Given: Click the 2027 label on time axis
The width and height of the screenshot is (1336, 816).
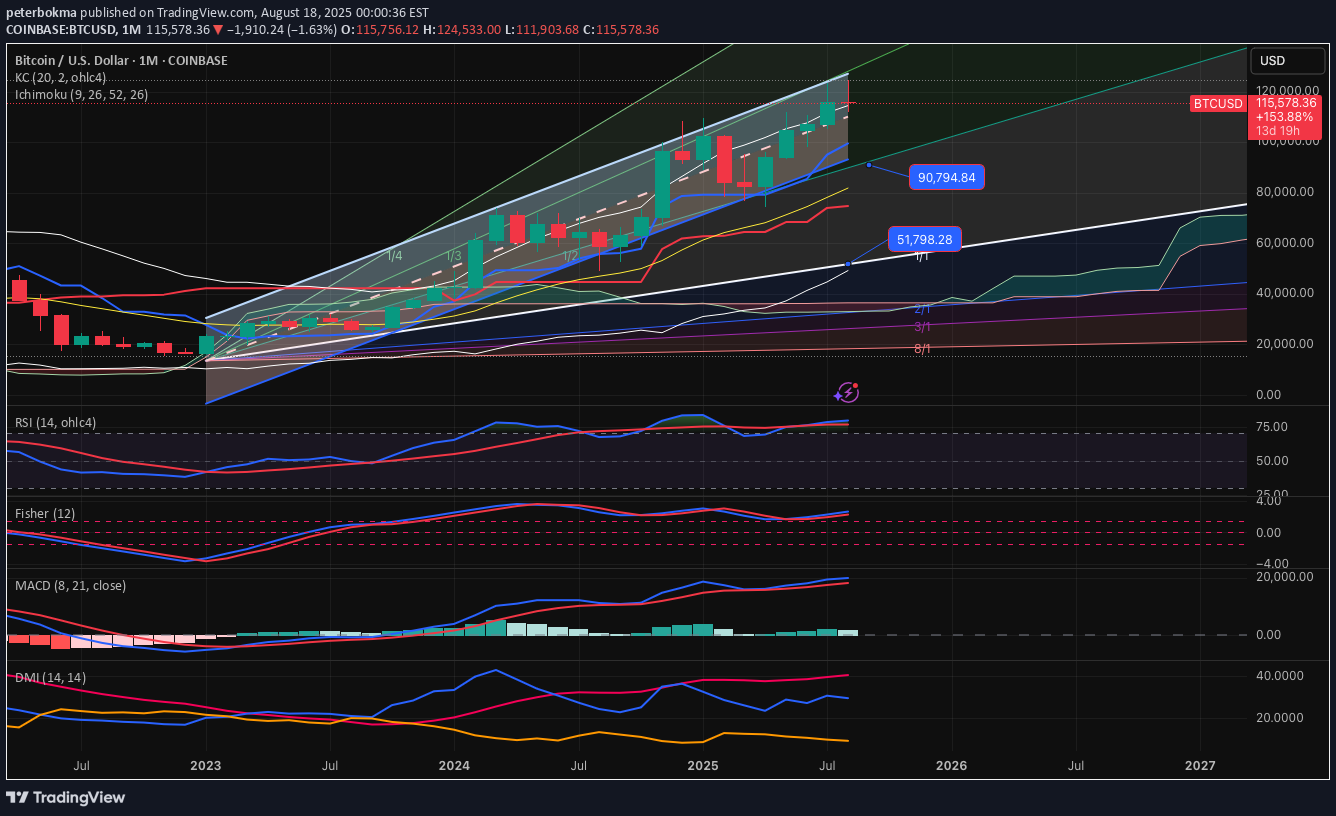Looking at the screenshot, I should (1200, 766).
